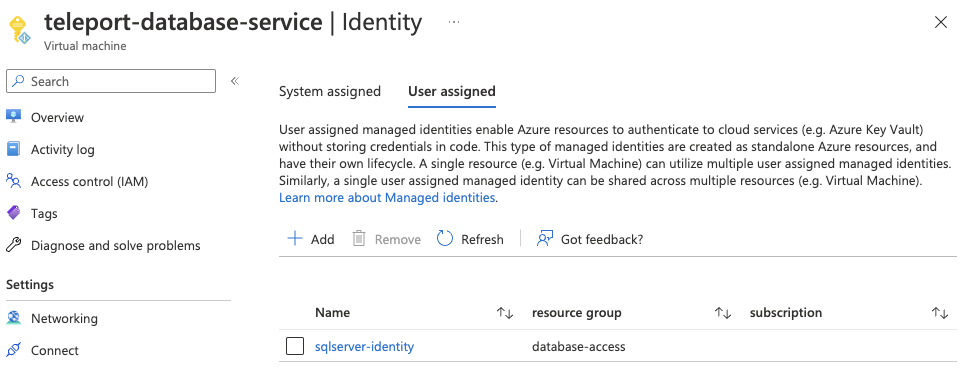This screenshot has width=965, height=375.
Task: Focus the sidebar Search box
Action: pos(111,81)
